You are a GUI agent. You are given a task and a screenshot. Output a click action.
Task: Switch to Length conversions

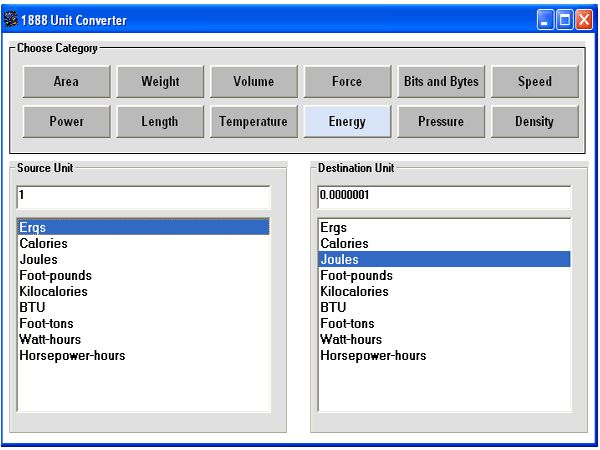[160, 122]
